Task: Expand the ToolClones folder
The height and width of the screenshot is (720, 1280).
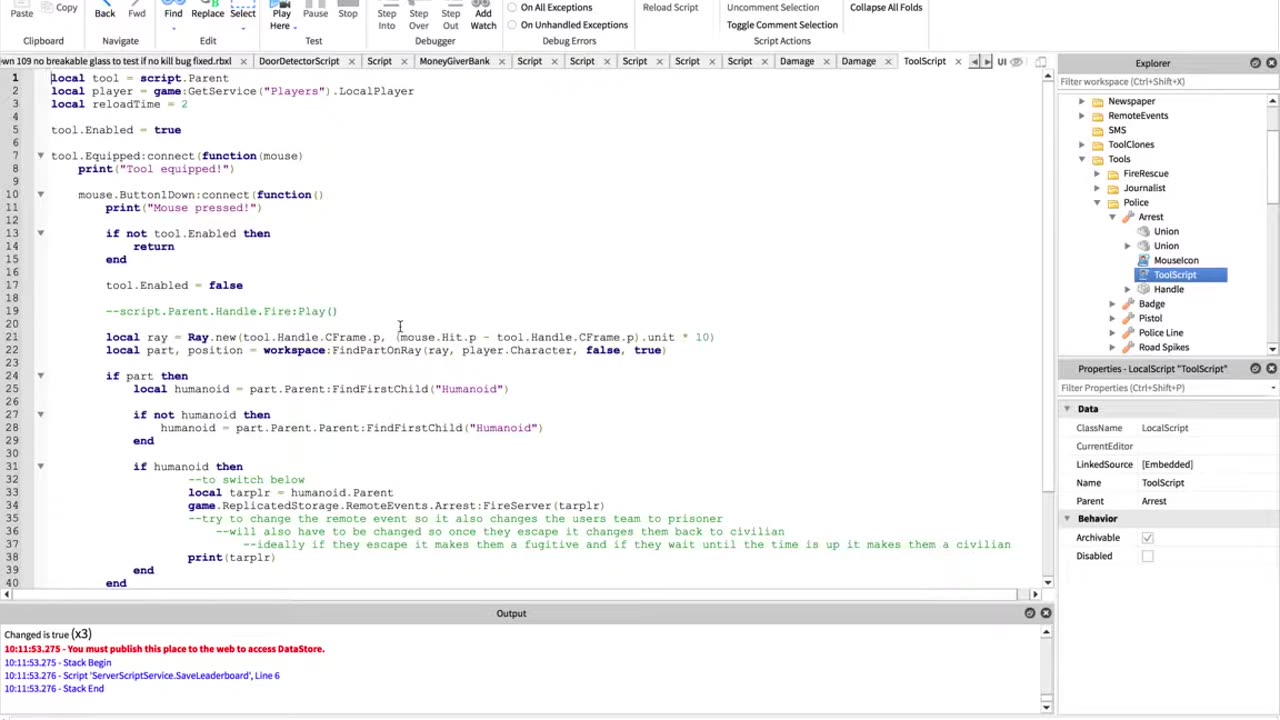Action: click(1081, 145)
